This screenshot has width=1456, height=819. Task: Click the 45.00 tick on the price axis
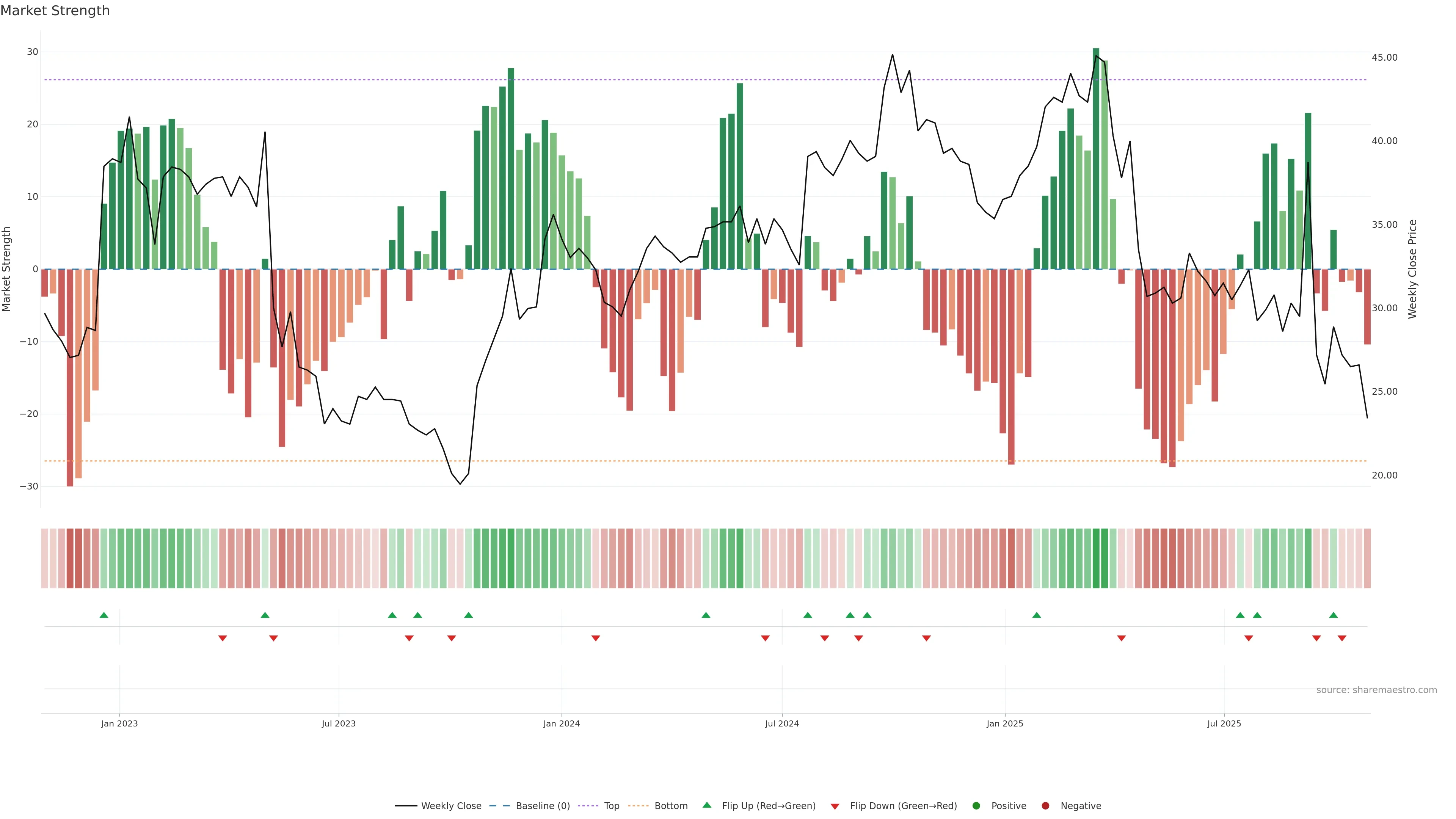click(1384, 58)
